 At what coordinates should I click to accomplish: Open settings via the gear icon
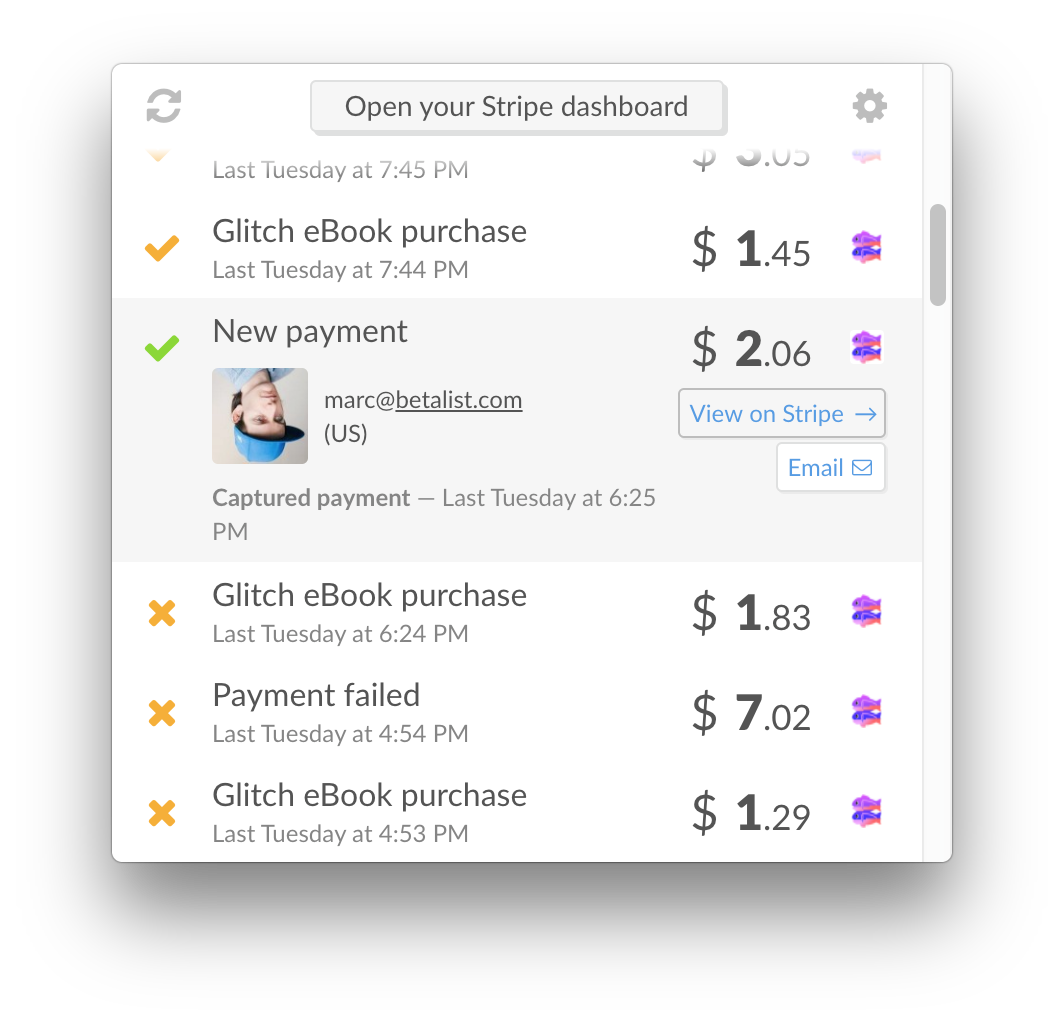point(869,106)
